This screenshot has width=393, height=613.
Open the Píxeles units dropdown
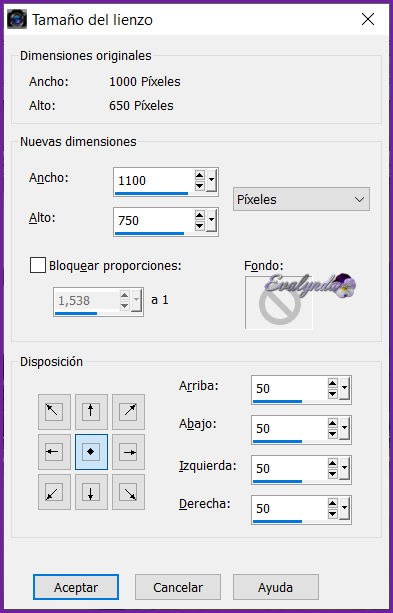coord(301,199)
